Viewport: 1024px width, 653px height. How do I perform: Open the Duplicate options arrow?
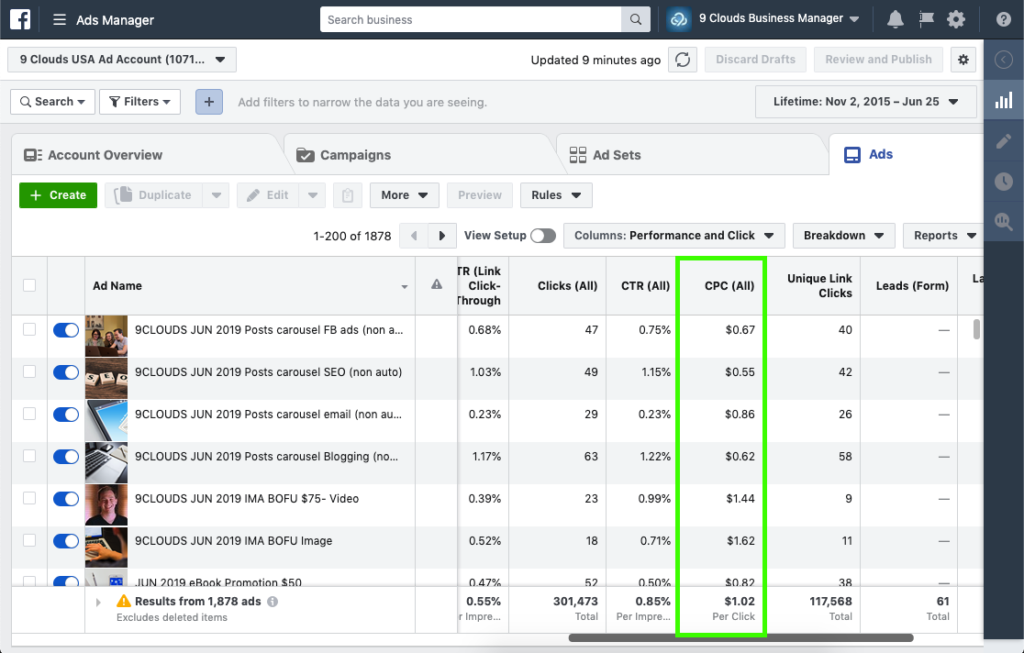[216, 195]
